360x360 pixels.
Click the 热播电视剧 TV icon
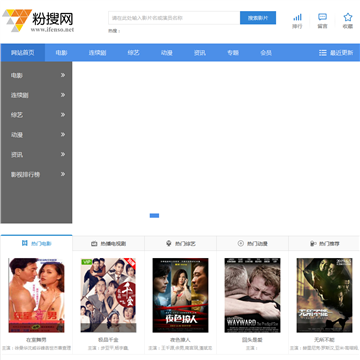click(x=94, y=244)
